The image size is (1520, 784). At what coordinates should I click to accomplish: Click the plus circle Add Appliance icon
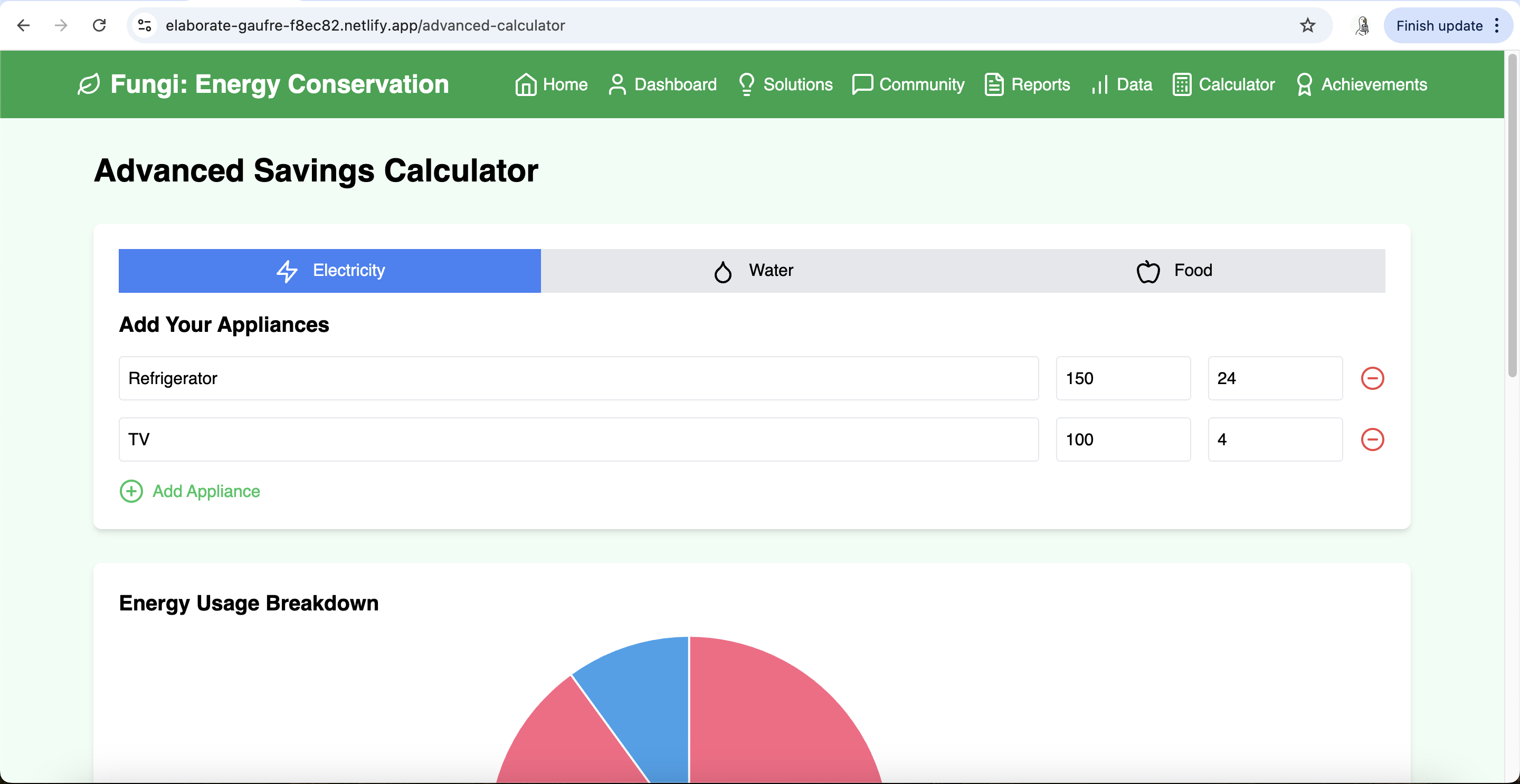(x=131, y=491)
